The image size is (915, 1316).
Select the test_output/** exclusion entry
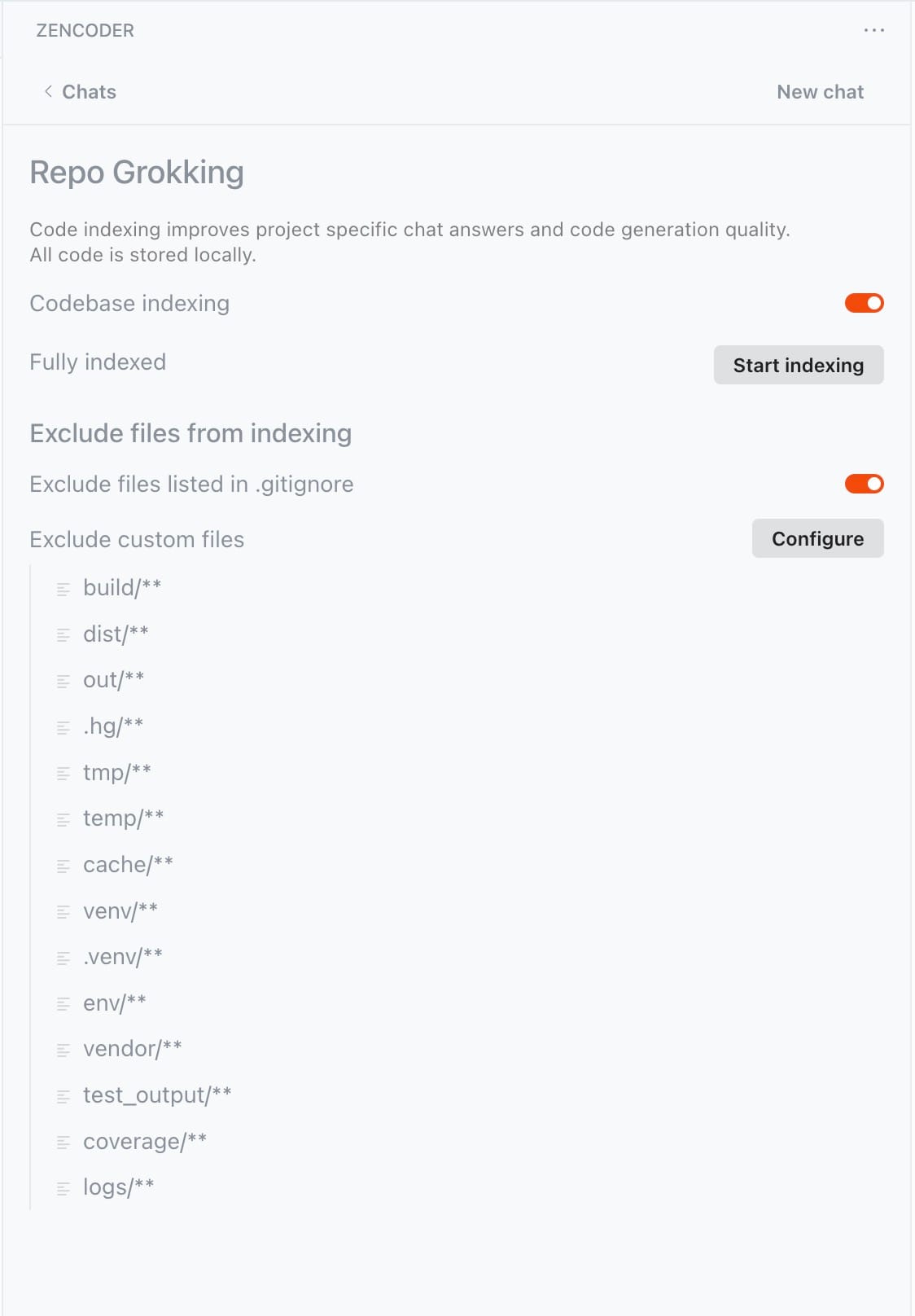(x=157, y=1095)
